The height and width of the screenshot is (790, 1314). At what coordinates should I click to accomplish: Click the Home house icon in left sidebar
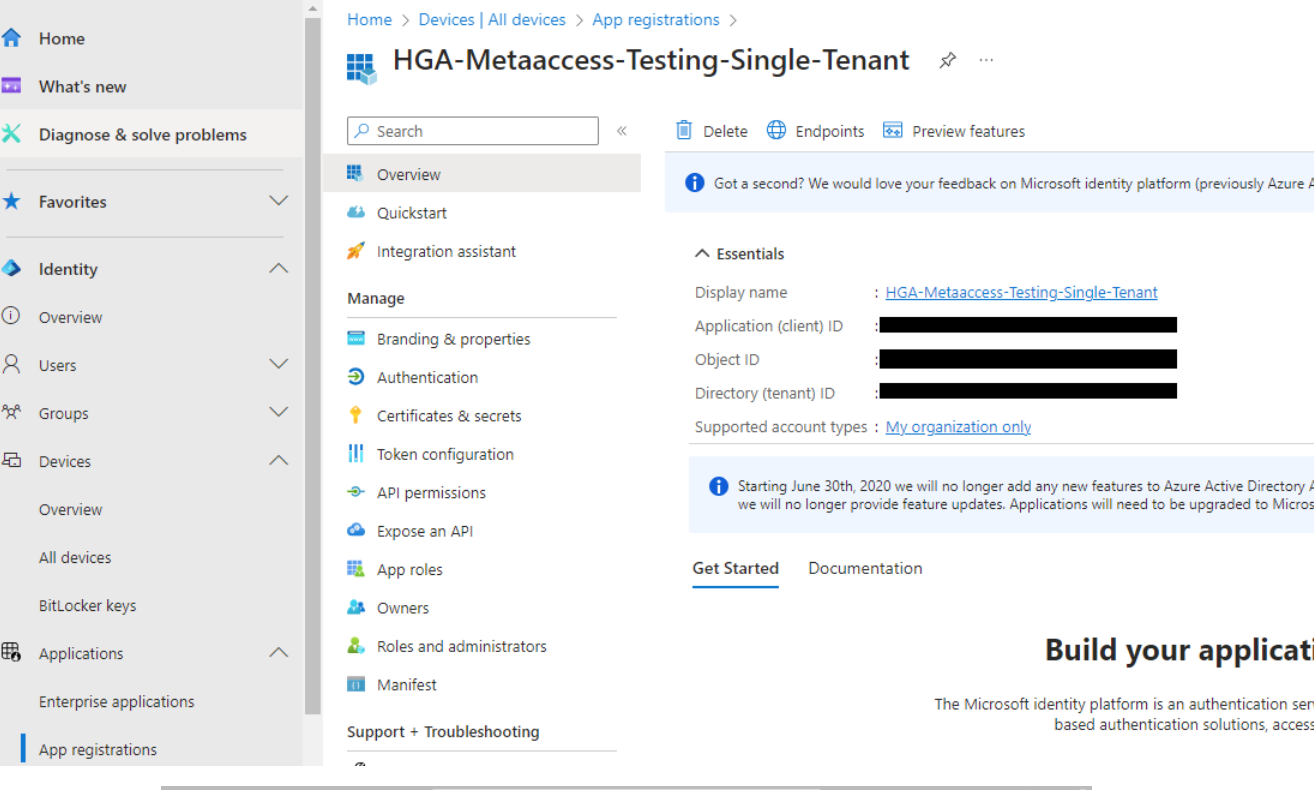pos(11,38)
